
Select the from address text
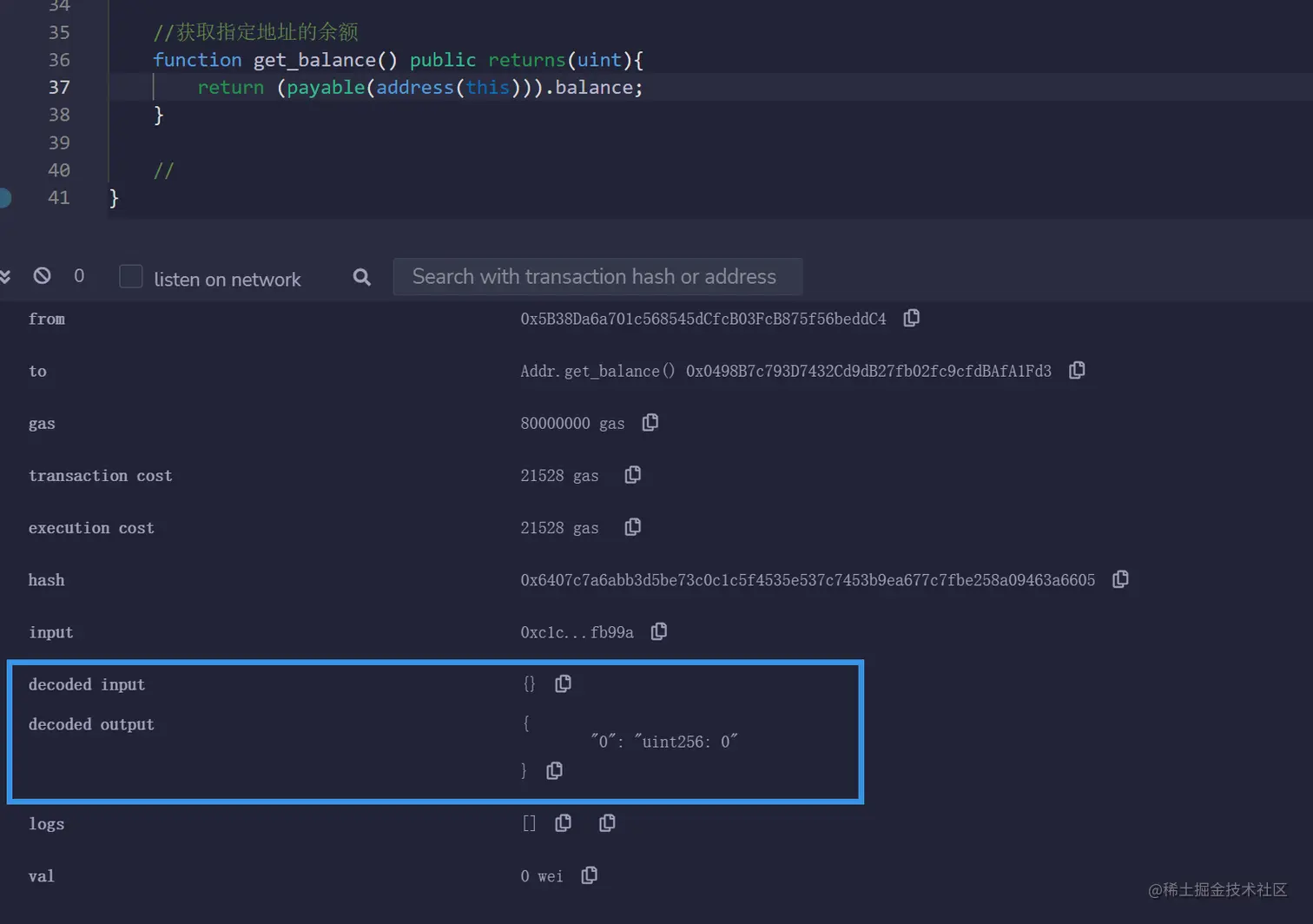pos(703,319)
